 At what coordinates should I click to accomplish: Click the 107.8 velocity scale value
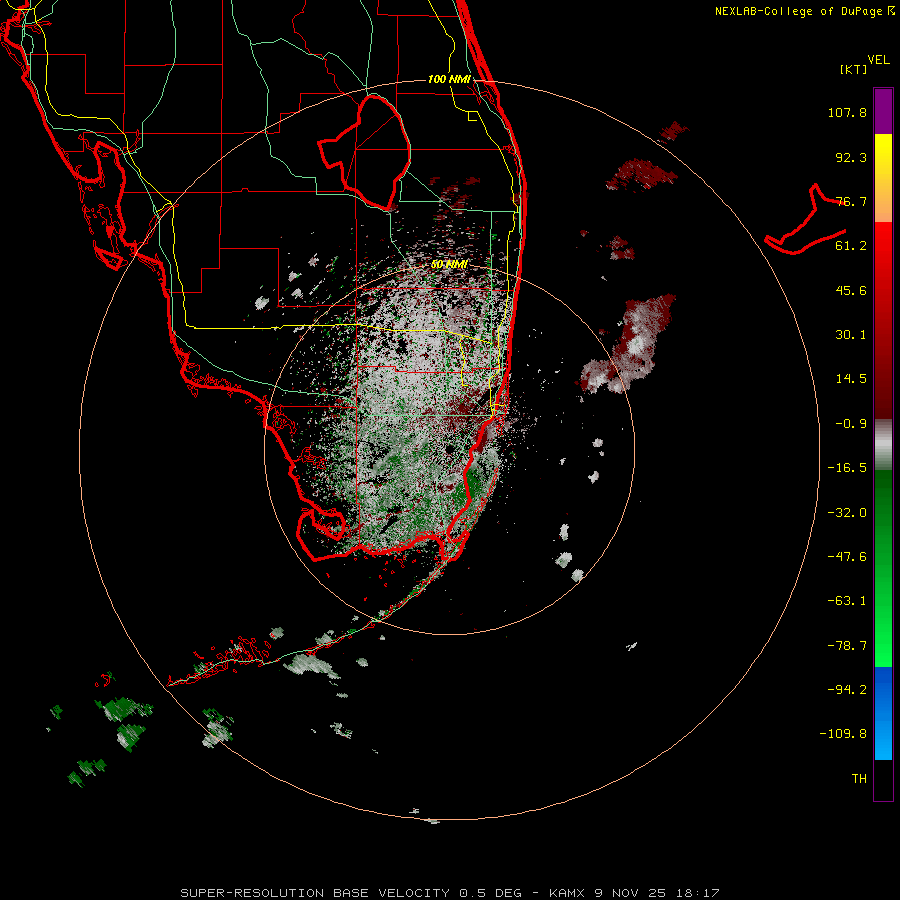point(847,112)
